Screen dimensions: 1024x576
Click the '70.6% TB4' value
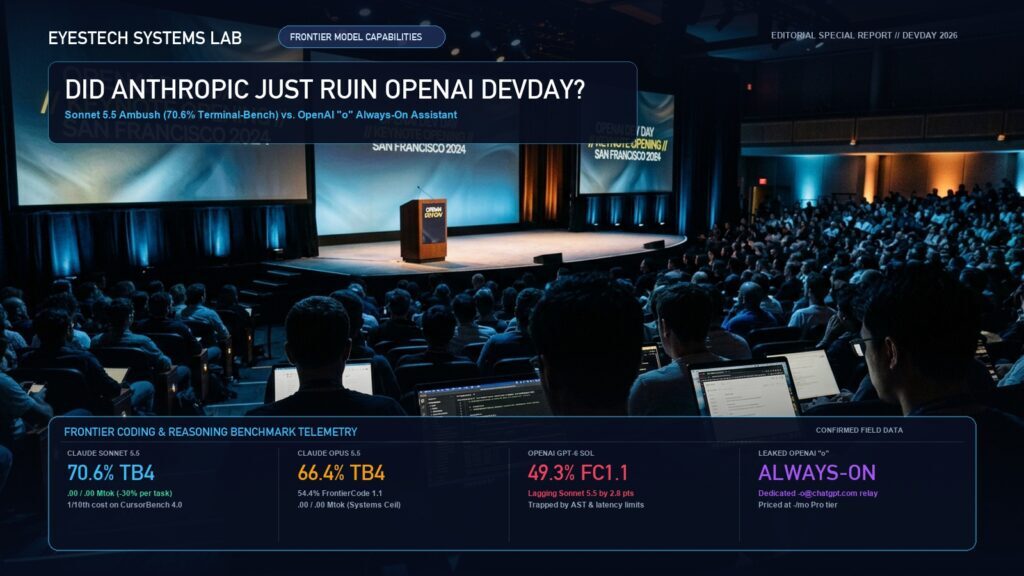[x=111, y=472]
